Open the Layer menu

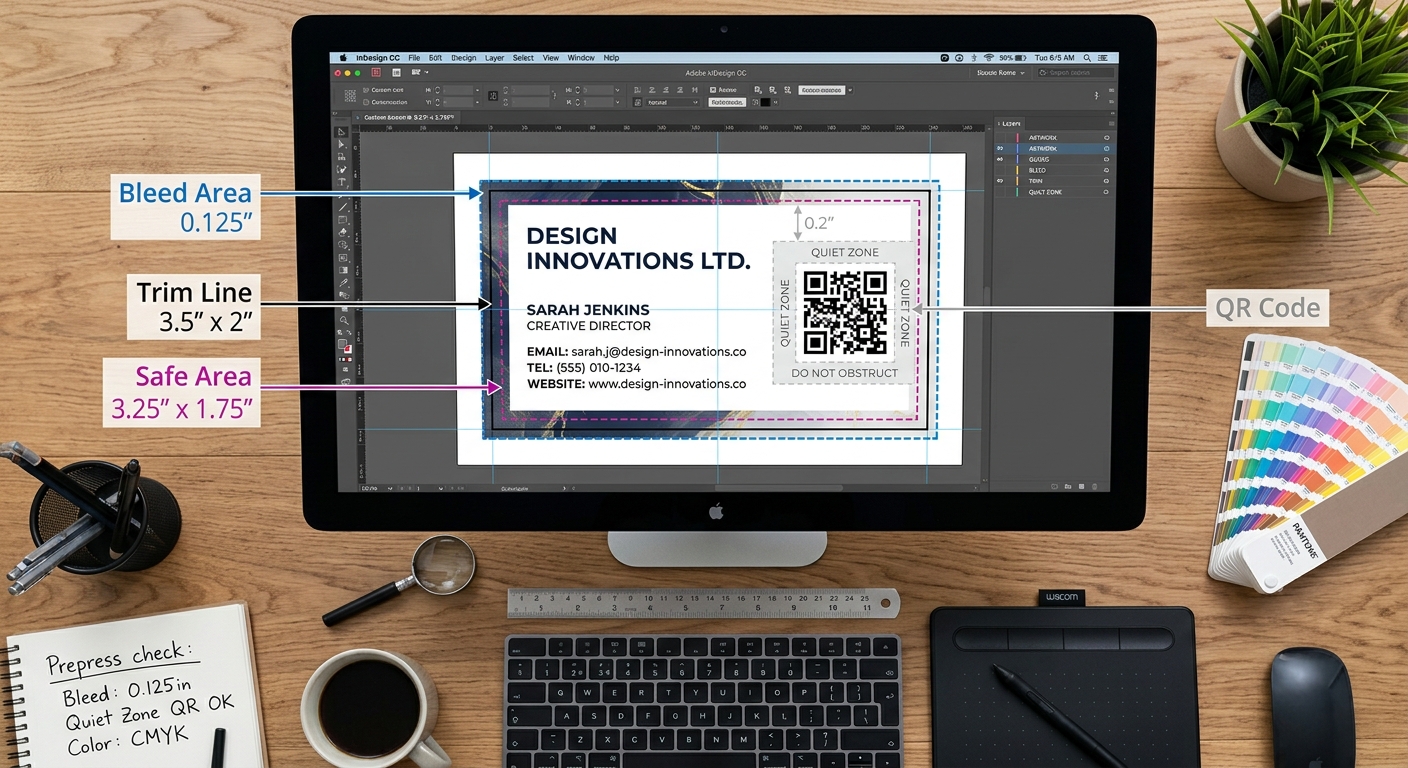(494, 58)
